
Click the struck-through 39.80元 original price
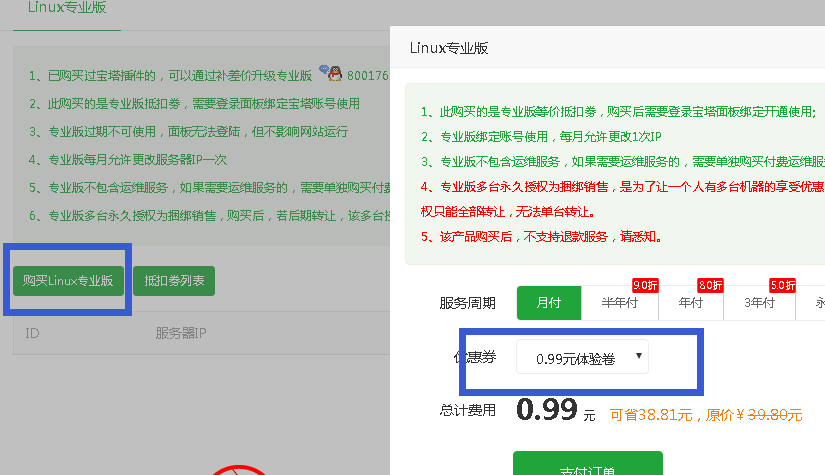pos(774,415)
